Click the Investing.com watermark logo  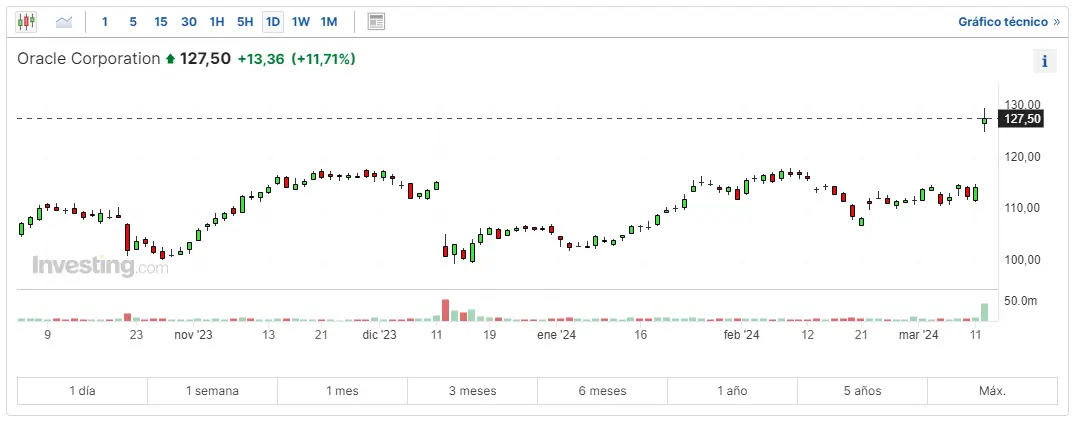click(100, 267)
